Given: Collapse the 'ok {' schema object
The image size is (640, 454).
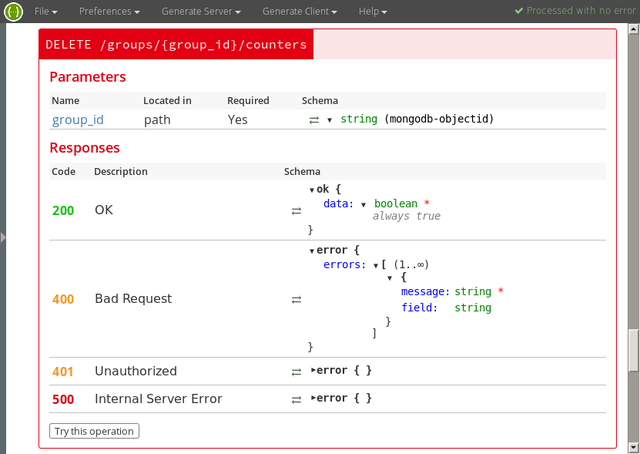Looking at the screenshot, I should [312, 190].
